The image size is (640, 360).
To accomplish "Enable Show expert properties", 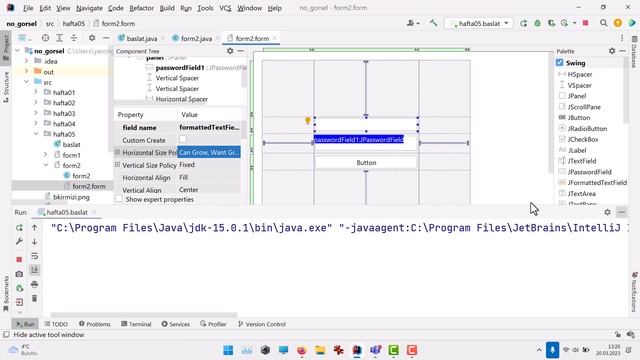I will [119, 199].
